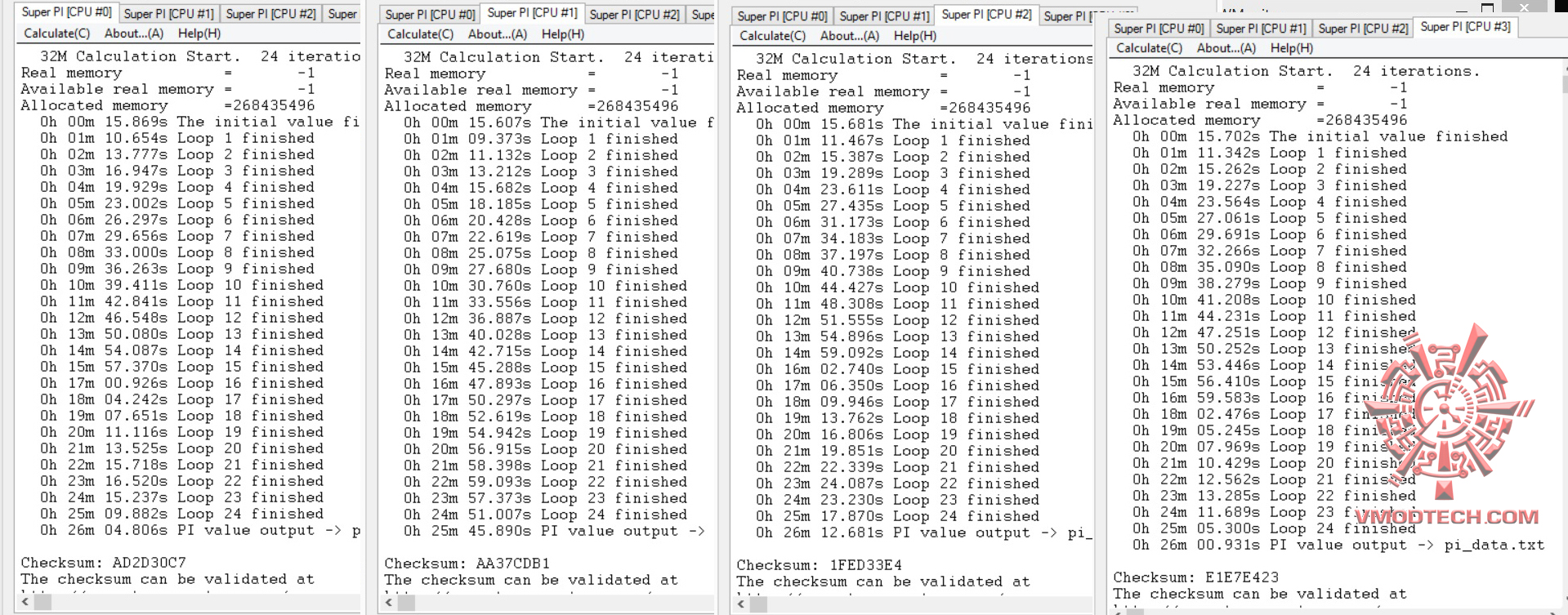The image size is (1568, 615).
Task: Click the Loop 1 line showing 01m 10.654s
Action: [176, 138]
